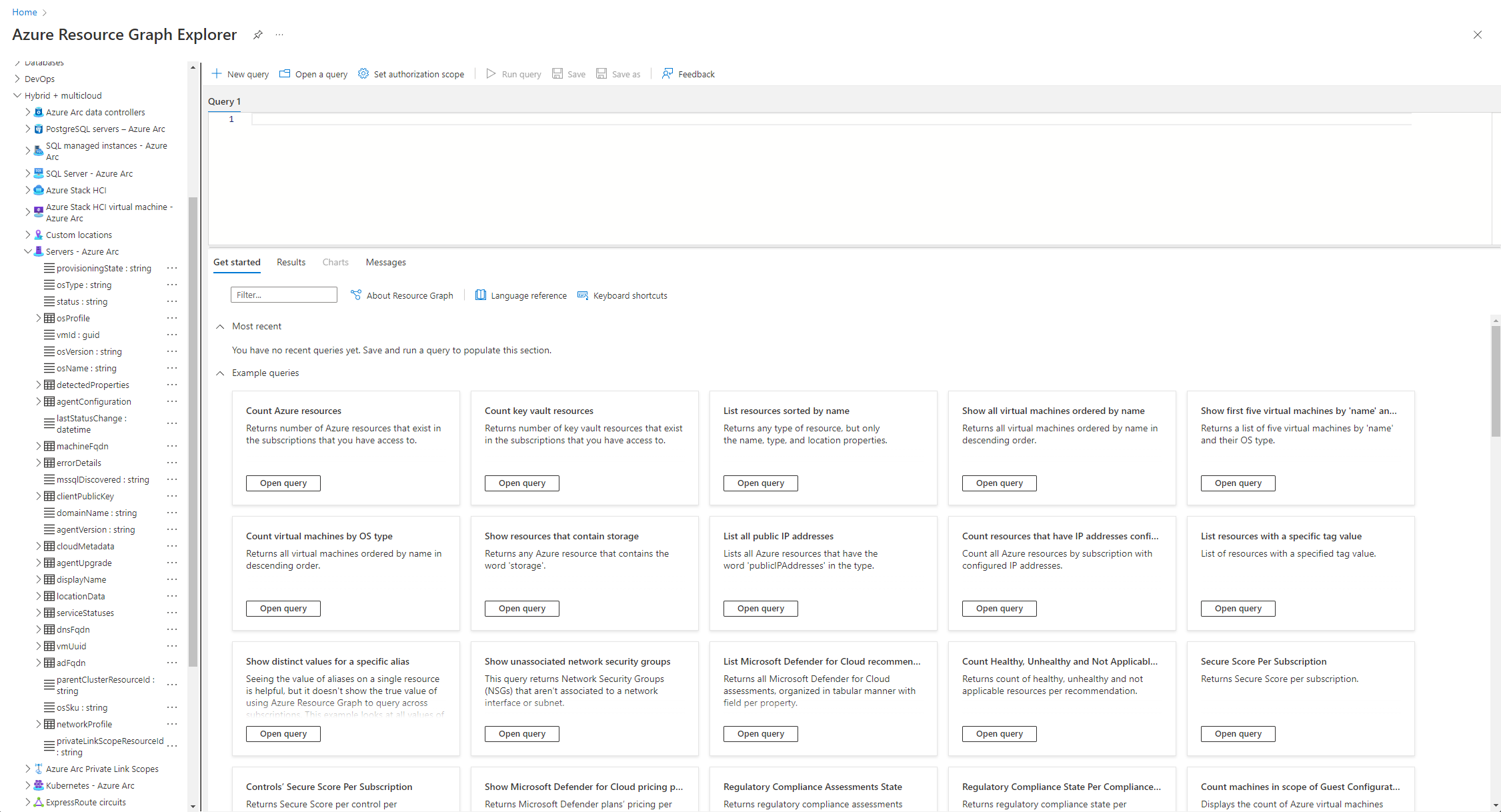The height and width of the screenshot is (812, 1501).
Task: Open the List all public IP addresses query
Action: 760,608
